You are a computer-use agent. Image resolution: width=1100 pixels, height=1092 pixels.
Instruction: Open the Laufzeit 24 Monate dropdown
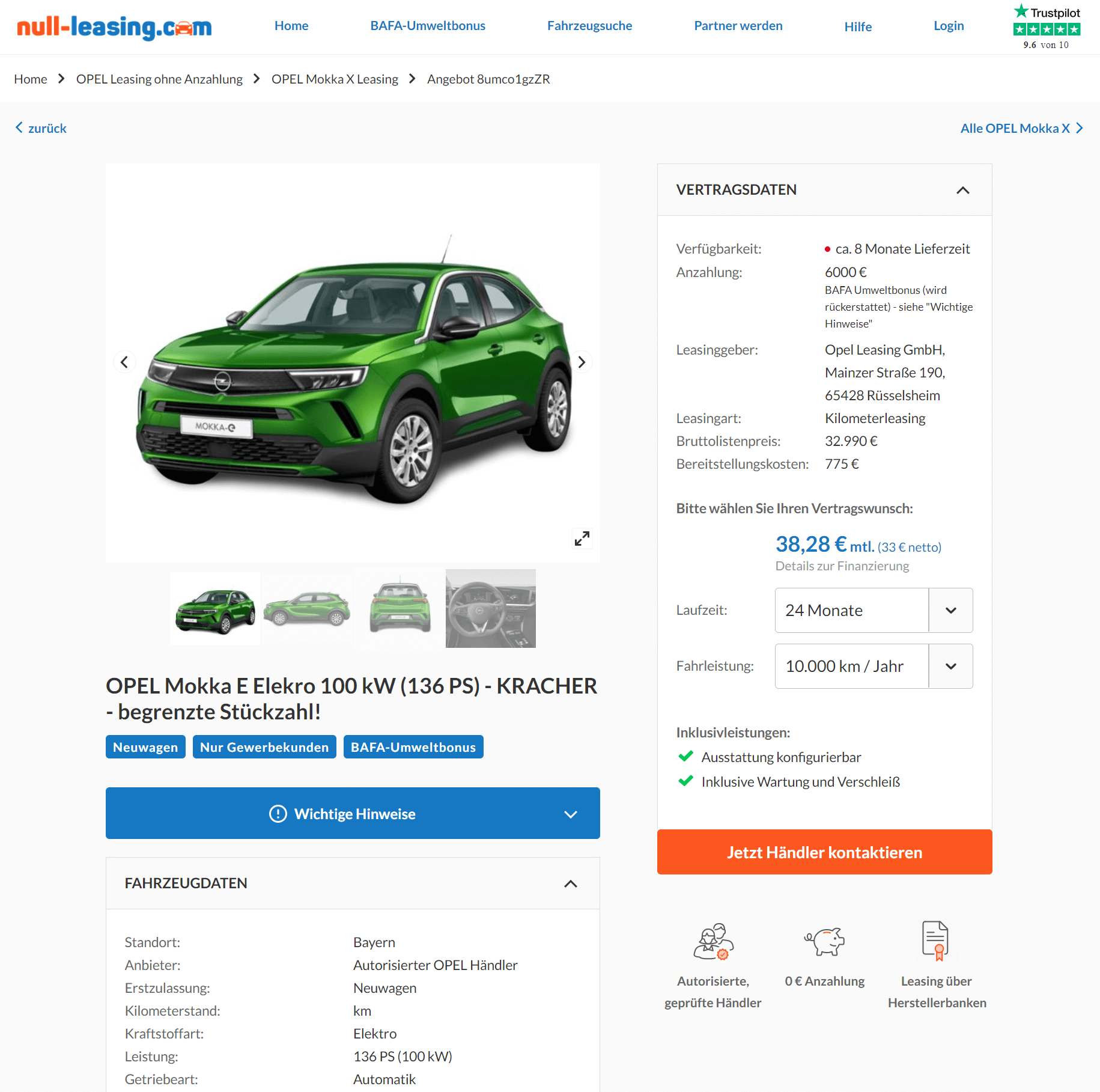[874, 610]
